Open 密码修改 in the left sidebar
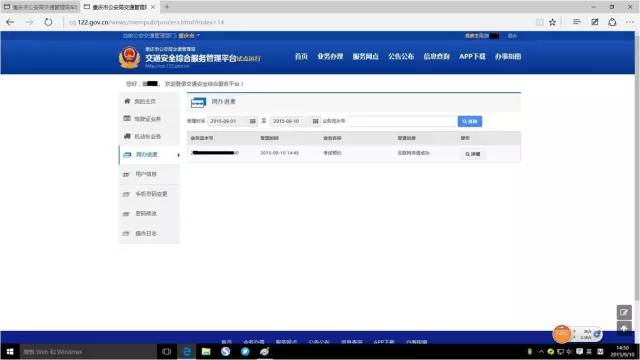 pos(146,213)
